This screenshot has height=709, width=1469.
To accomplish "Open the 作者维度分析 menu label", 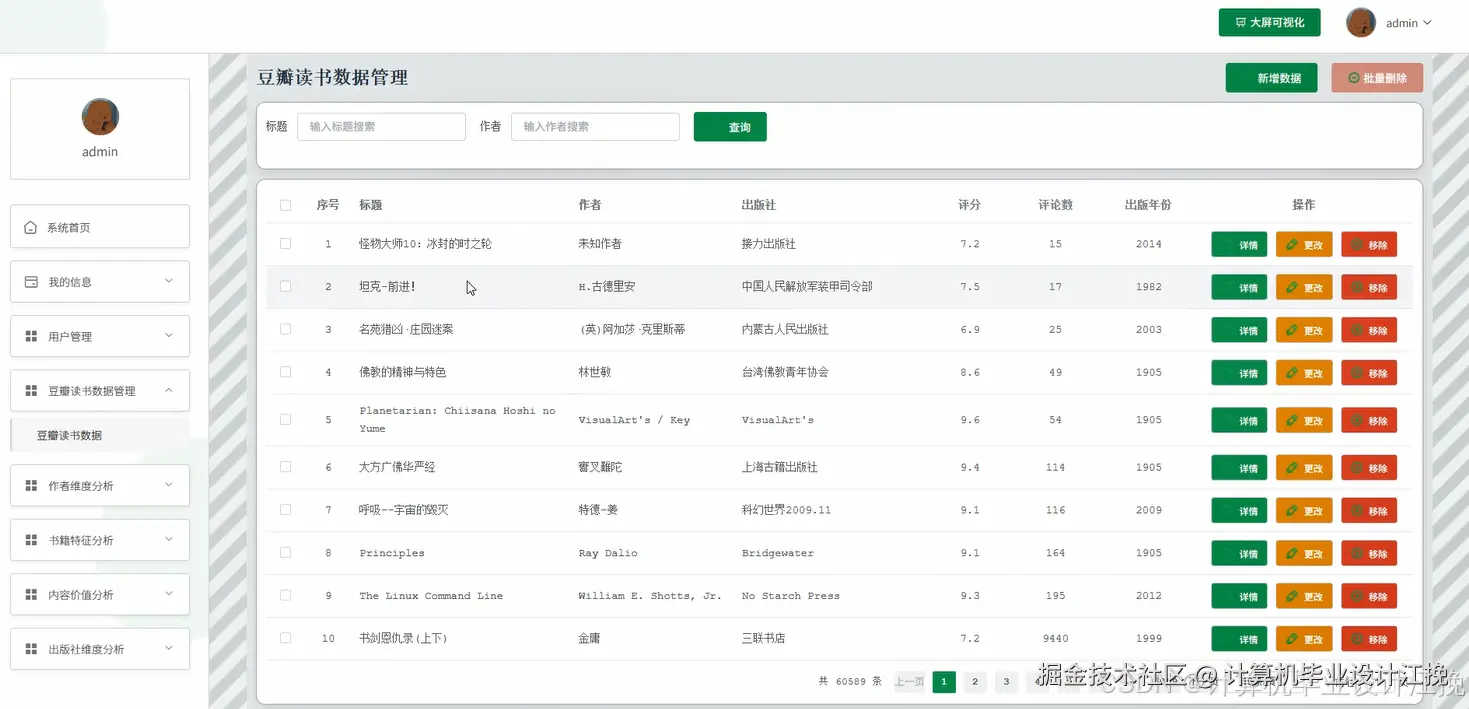I will [x=81, y=486].
